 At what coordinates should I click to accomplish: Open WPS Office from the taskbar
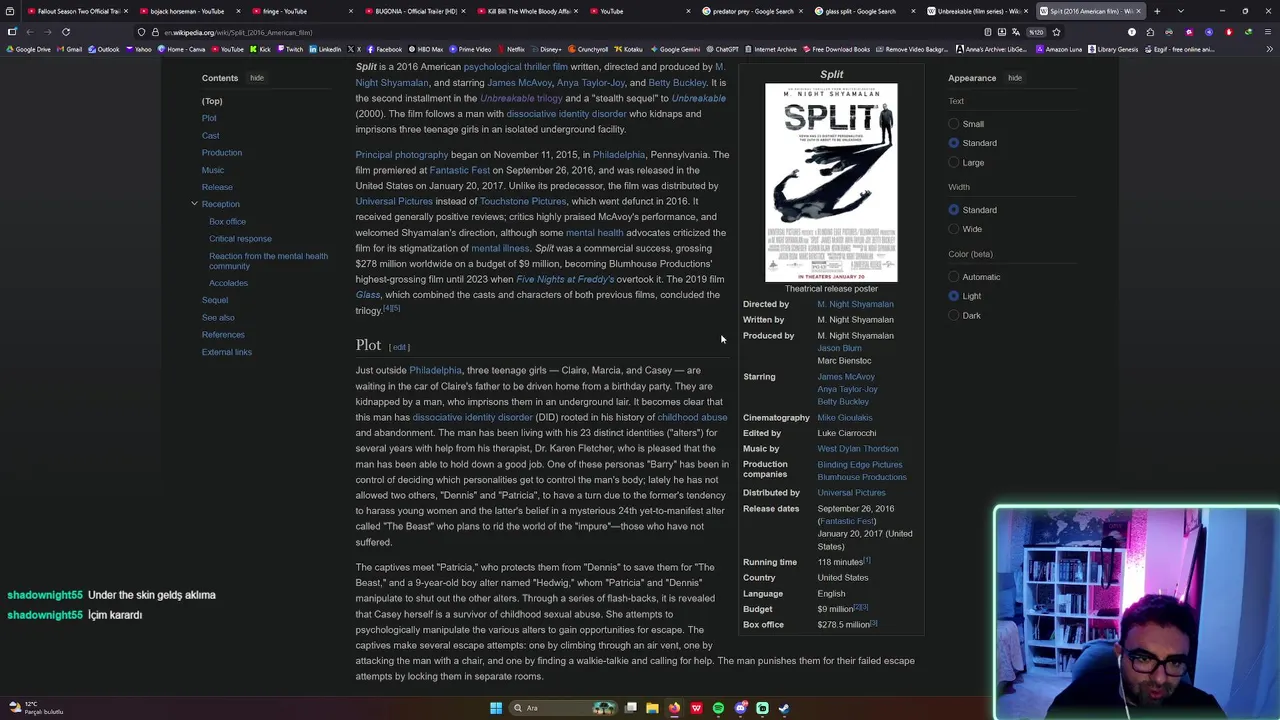[x=696, y=708]
